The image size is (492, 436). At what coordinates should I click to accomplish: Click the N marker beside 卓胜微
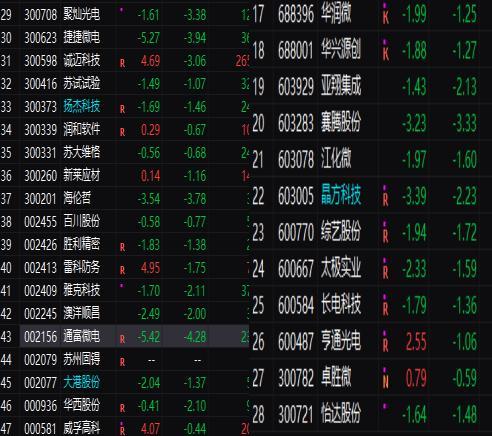(386, 382)
